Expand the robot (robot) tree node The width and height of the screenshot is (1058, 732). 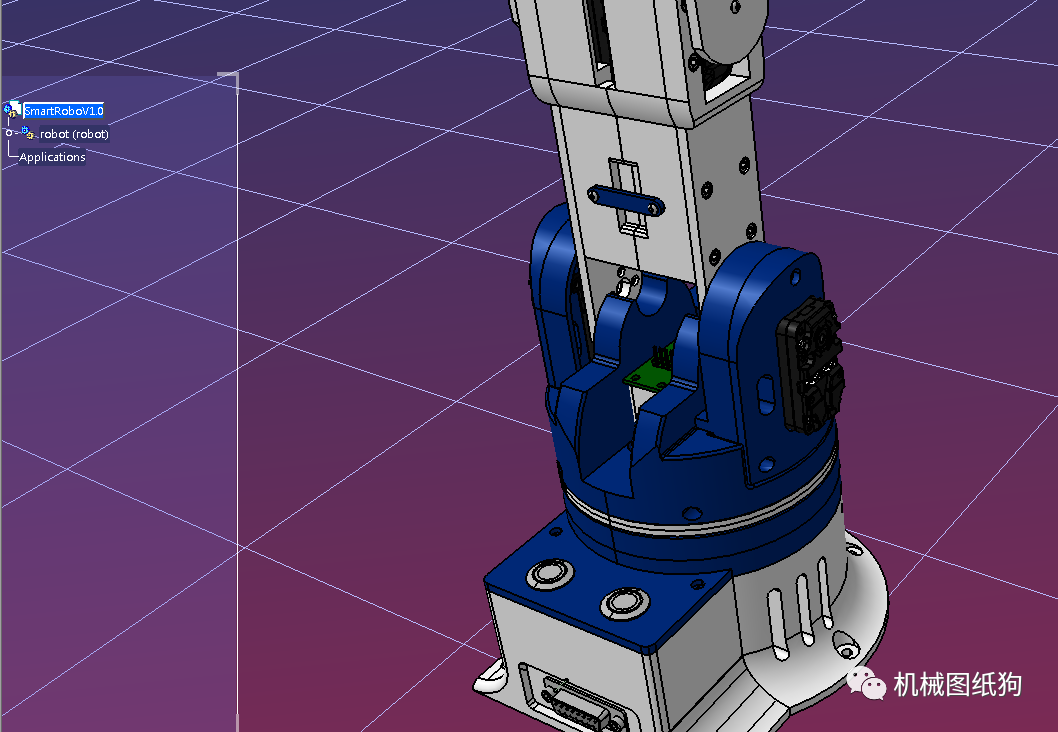[9, 133]
